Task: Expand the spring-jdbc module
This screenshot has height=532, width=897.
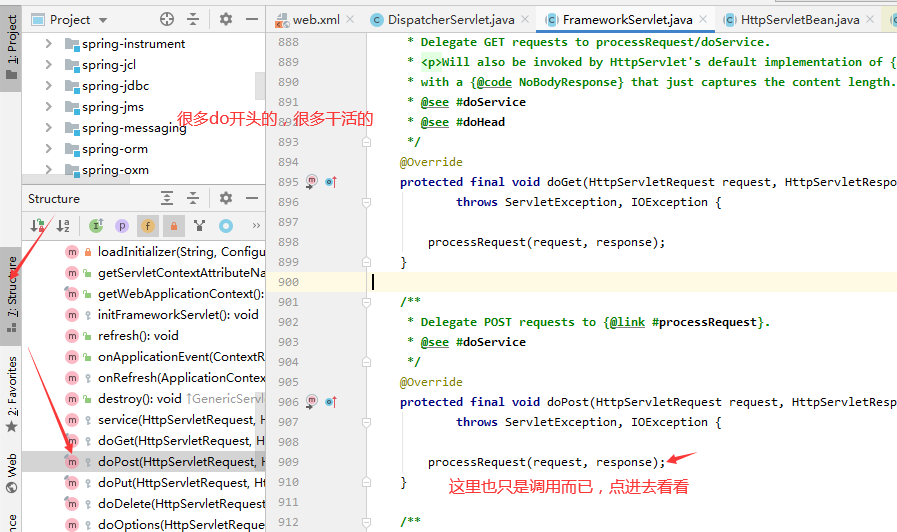Action: click(49, 86)
